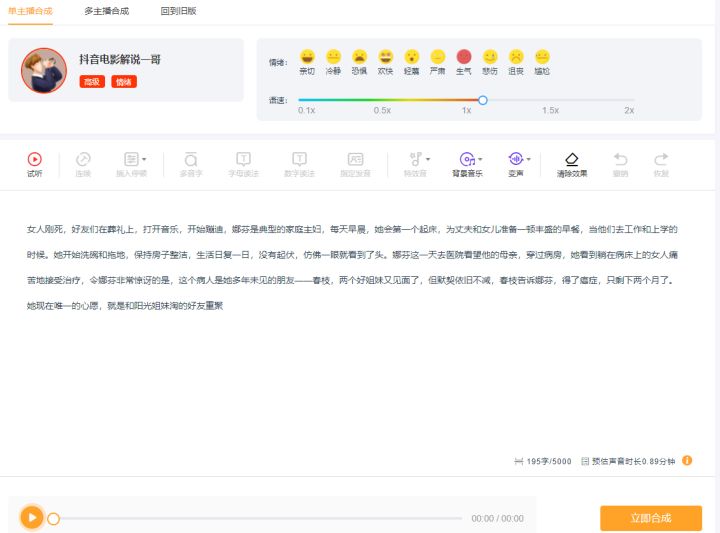Select the 冷静 calm emotion face
Screen dimensions: 720x533
tap(333, 57)
